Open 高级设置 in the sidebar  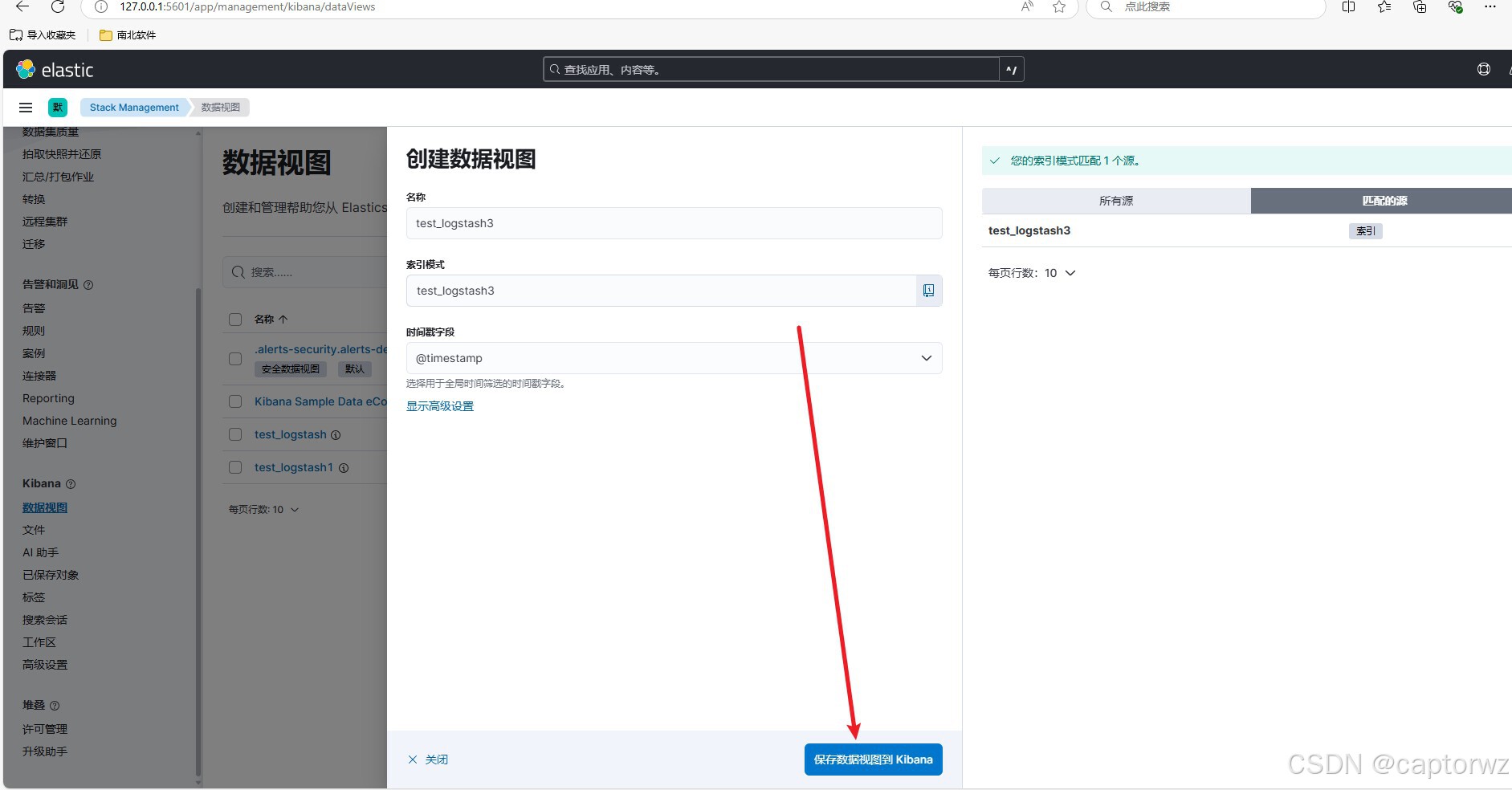point(45,665)
